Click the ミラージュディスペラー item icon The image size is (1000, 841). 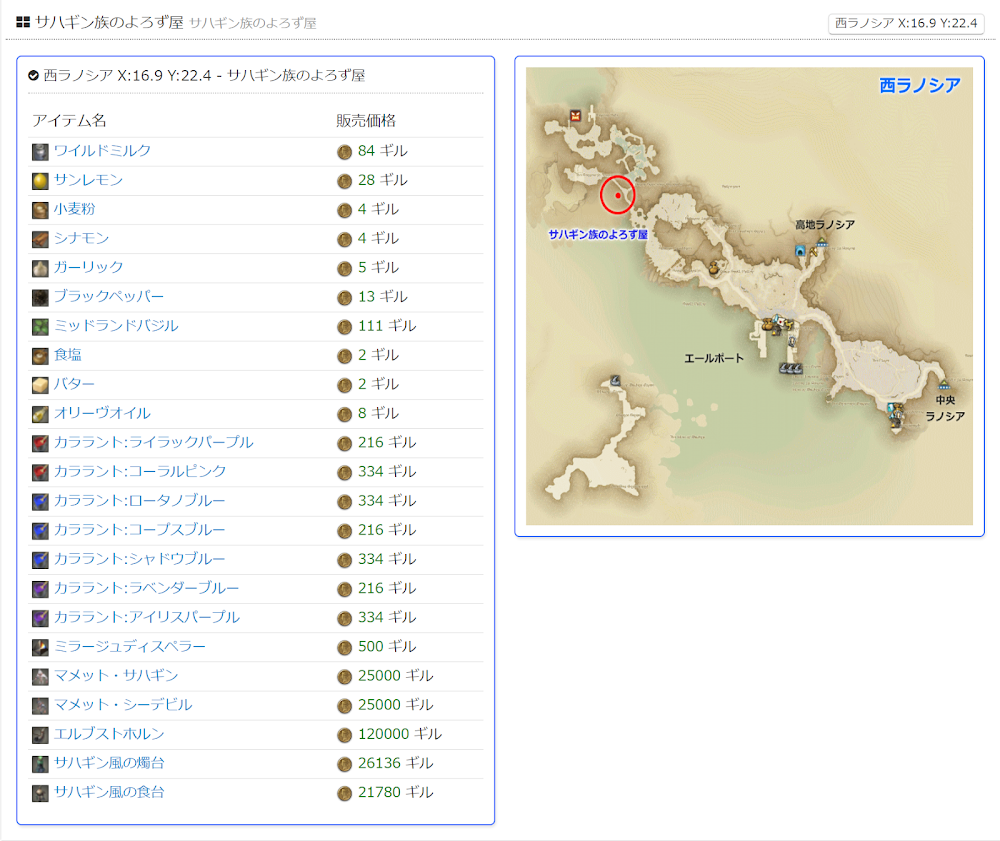[40, 648]
